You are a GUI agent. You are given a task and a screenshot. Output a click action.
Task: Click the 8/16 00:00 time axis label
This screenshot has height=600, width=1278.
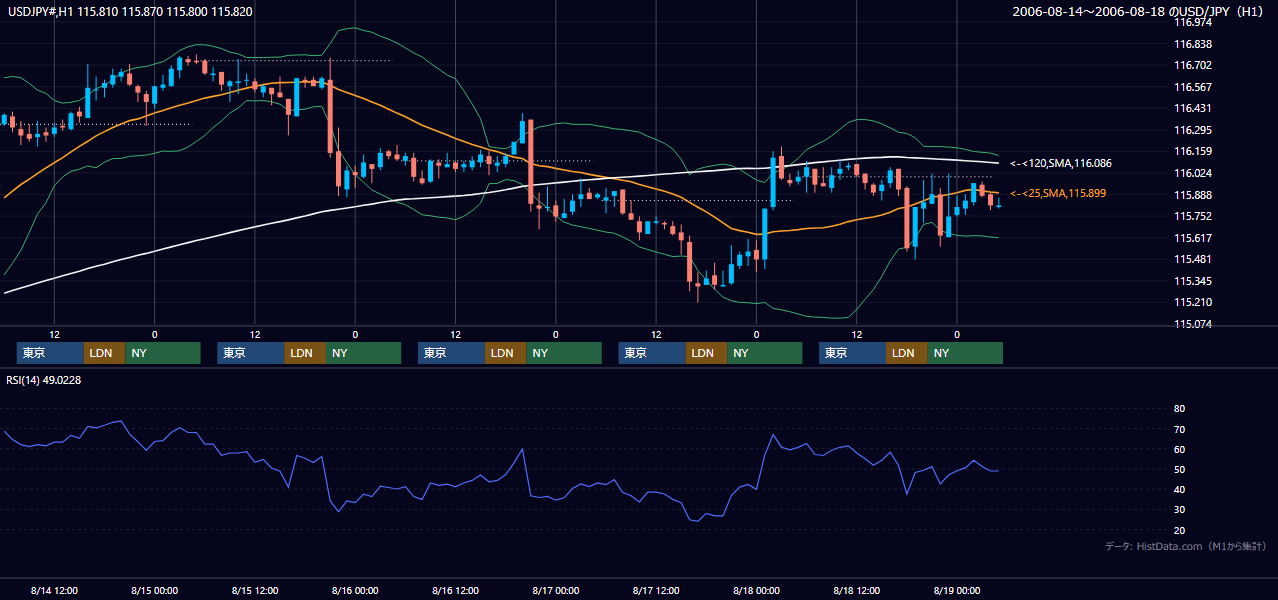355,590
